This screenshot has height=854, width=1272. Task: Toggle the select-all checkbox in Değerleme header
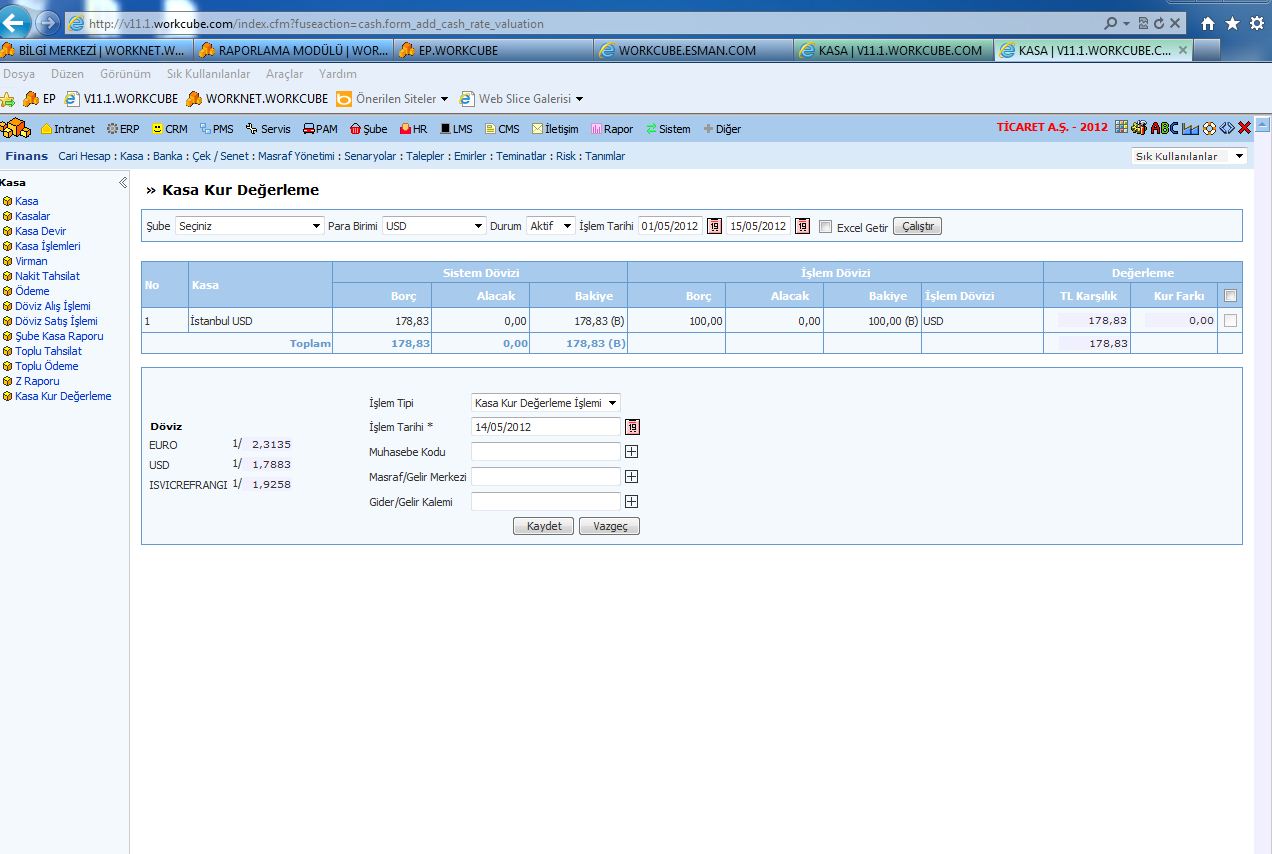pyautogui.click(x=1230, y=295)
